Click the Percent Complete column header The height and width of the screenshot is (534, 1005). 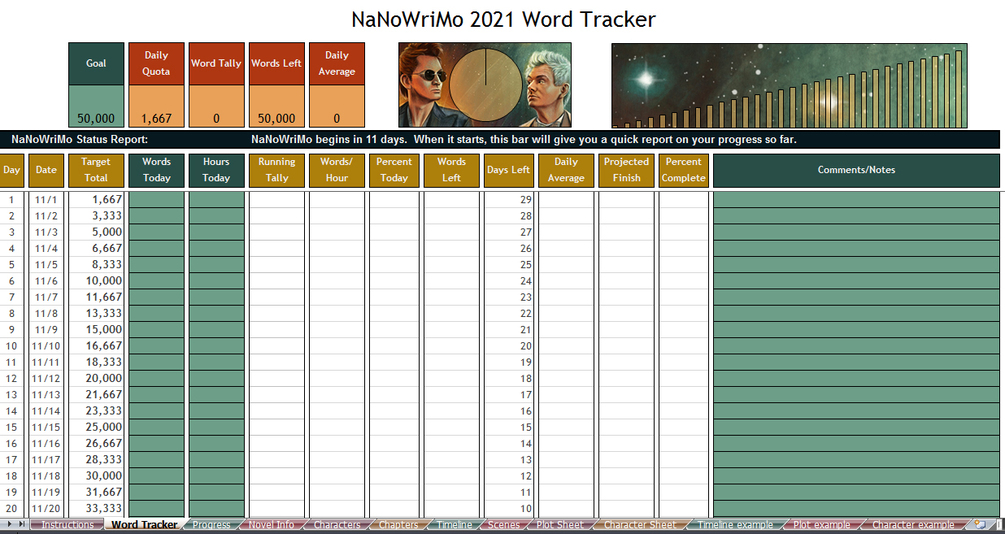point(683,170)
